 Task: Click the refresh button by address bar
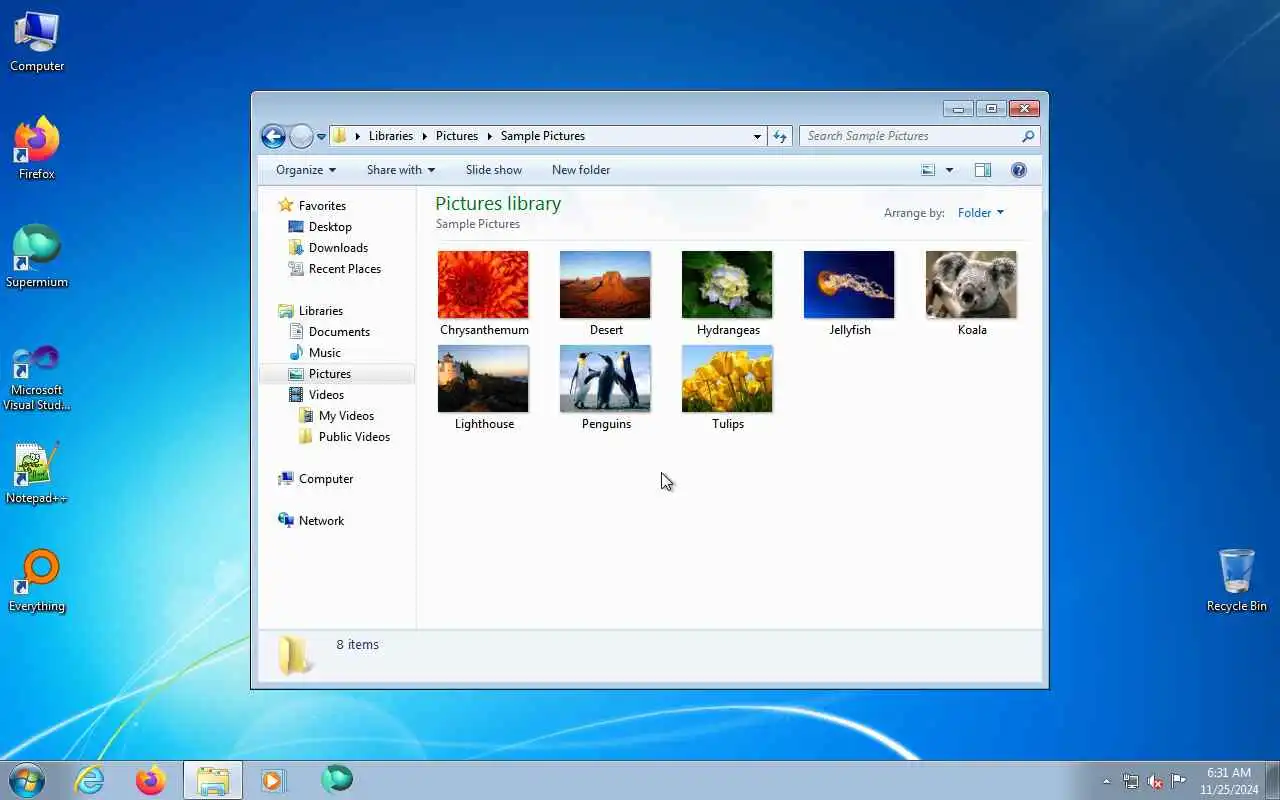click(780, 136)
